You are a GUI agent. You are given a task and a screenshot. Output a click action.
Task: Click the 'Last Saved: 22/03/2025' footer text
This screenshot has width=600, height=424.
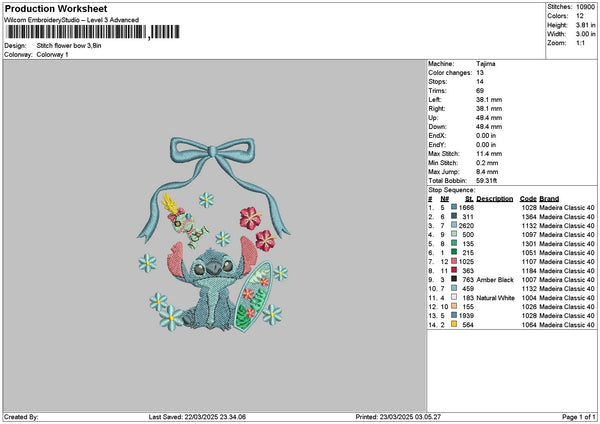click(x=197, y=417)
